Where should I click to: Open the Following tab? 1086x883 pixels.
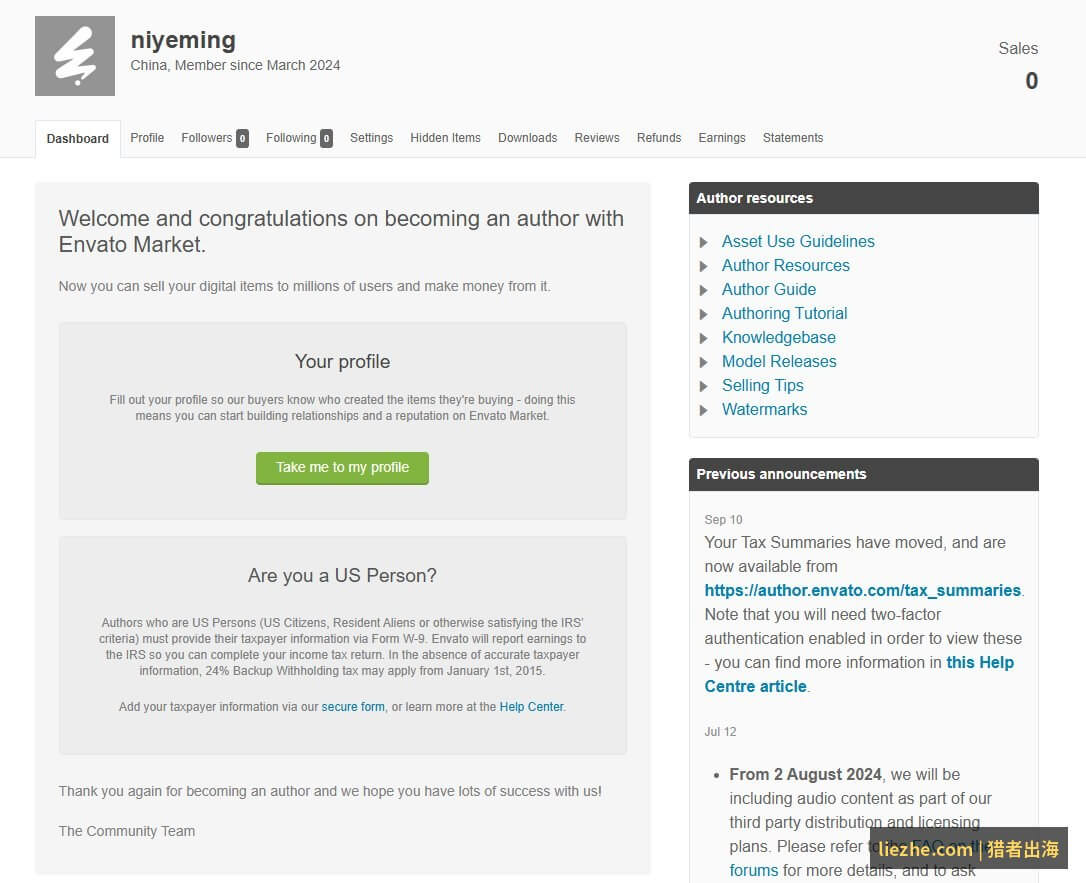point(291,138)
